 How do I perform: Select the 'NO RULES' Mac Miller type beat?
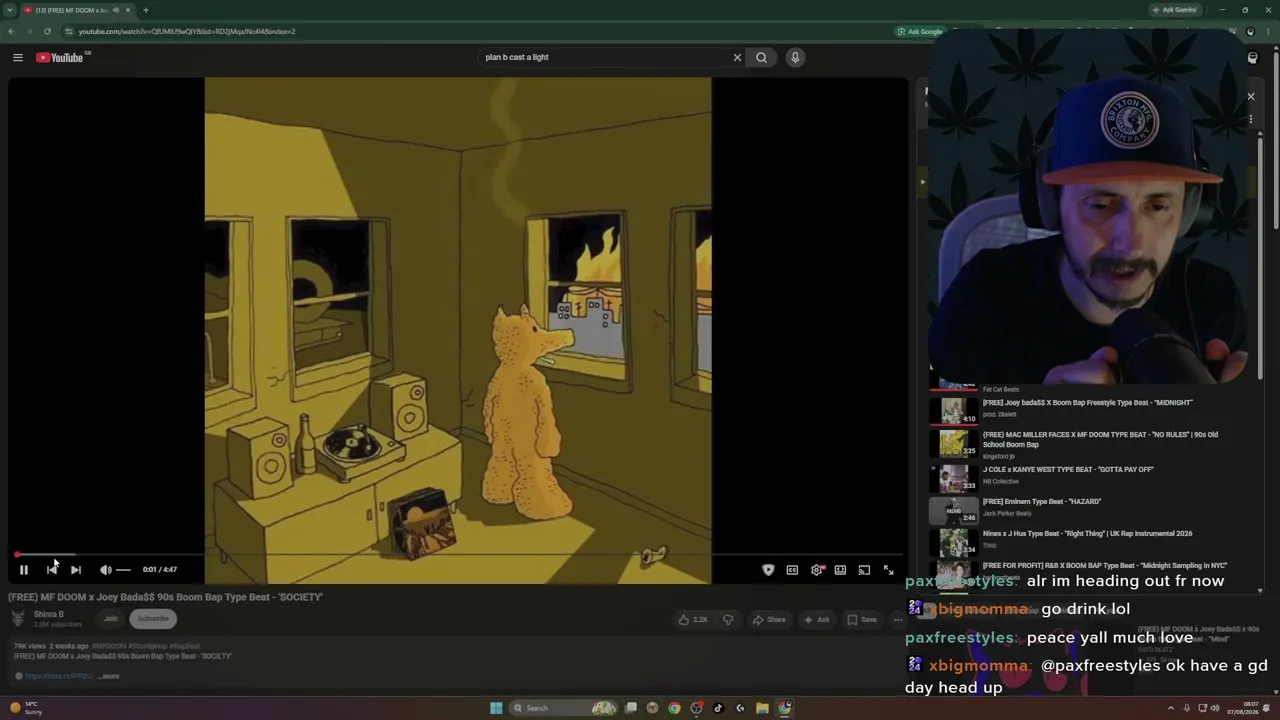1100,440
